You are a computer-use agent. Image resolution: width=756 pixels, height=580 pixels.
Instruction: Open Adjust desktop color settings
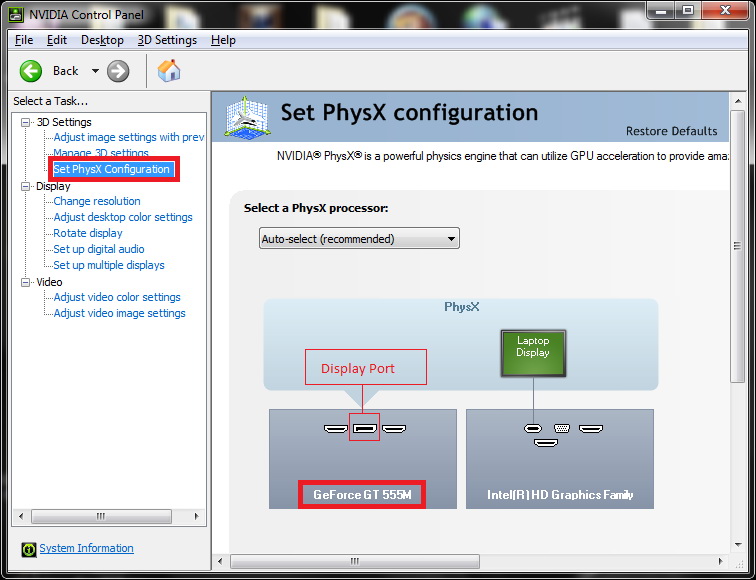[x=123, y=217]
